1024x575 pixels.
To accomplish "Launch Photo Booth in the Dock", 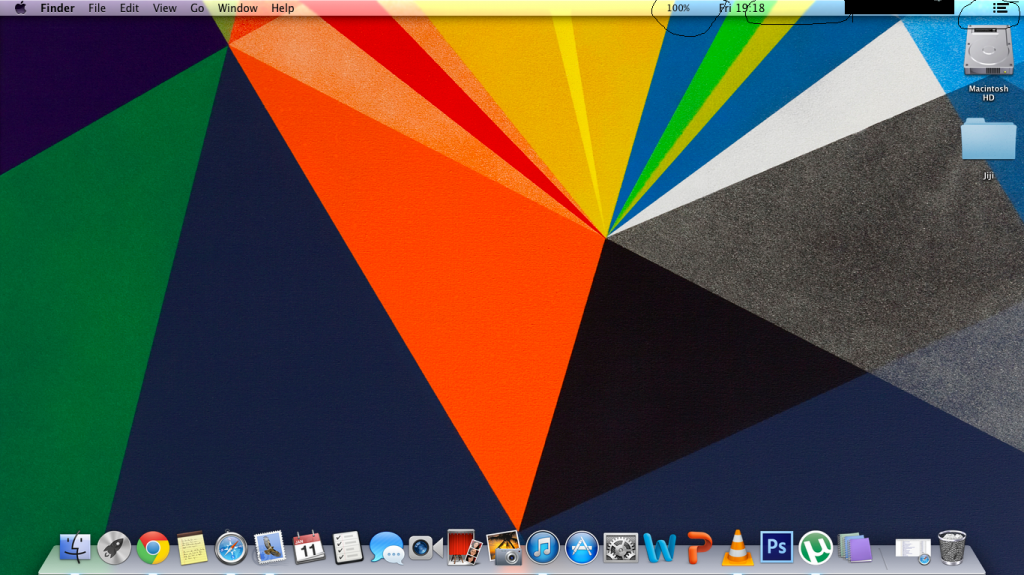I will pyautogui.click(x=464, y=547).
